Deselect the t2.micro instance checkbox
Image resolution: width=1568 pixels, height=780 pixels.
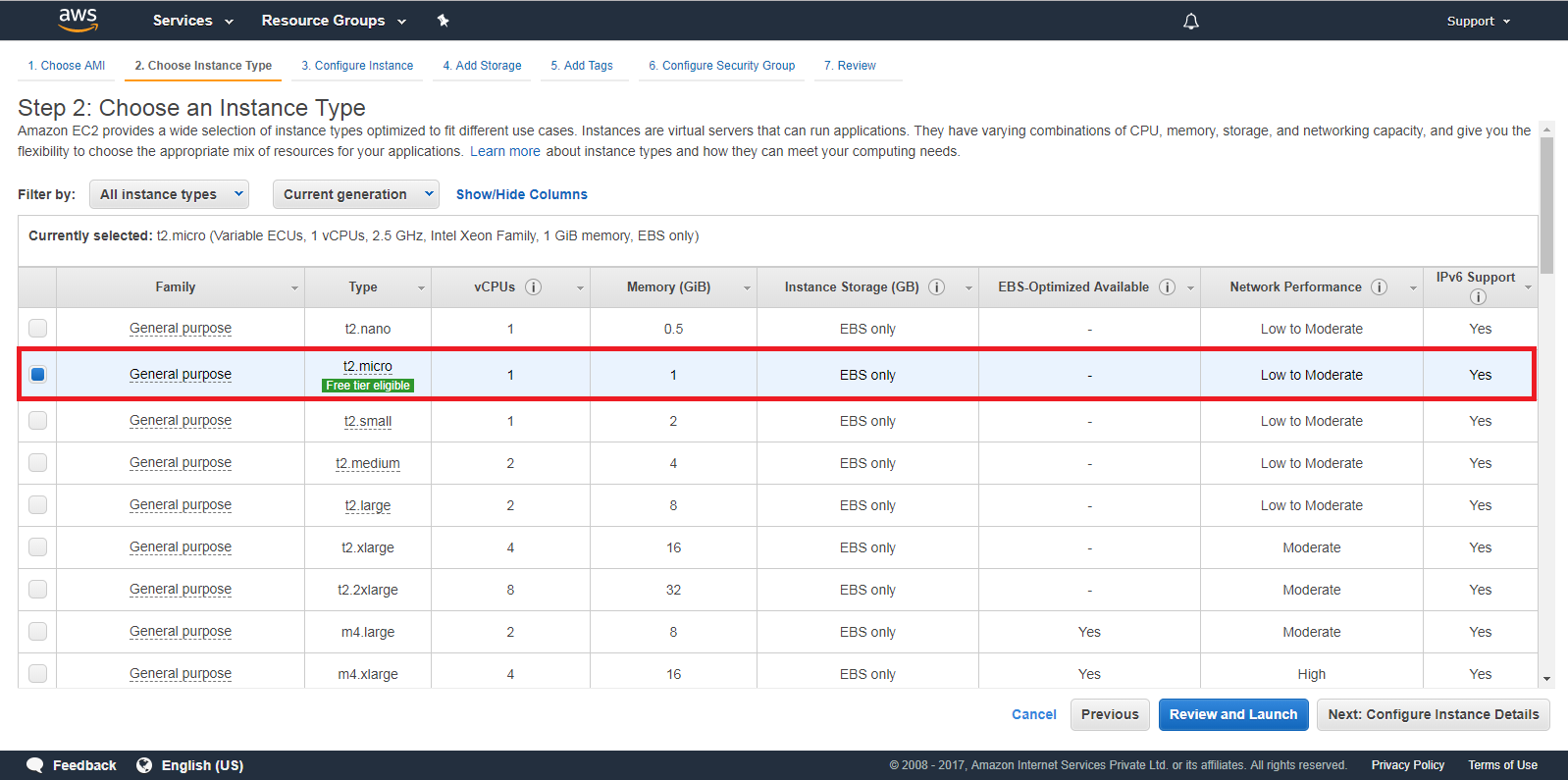(x=37, y=374)
